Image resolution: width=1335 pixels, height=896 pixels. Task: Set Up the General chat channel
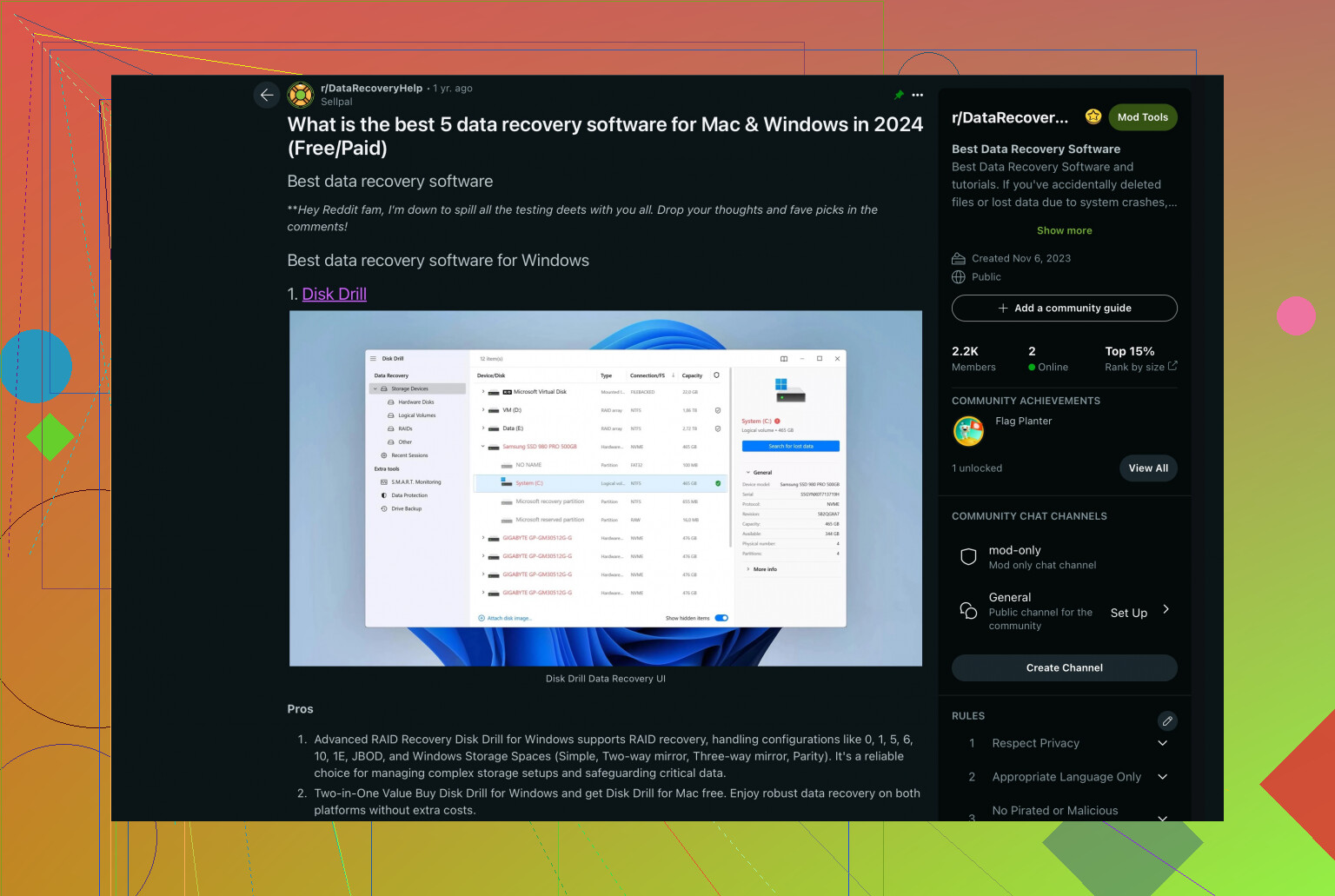(1128, 613)
